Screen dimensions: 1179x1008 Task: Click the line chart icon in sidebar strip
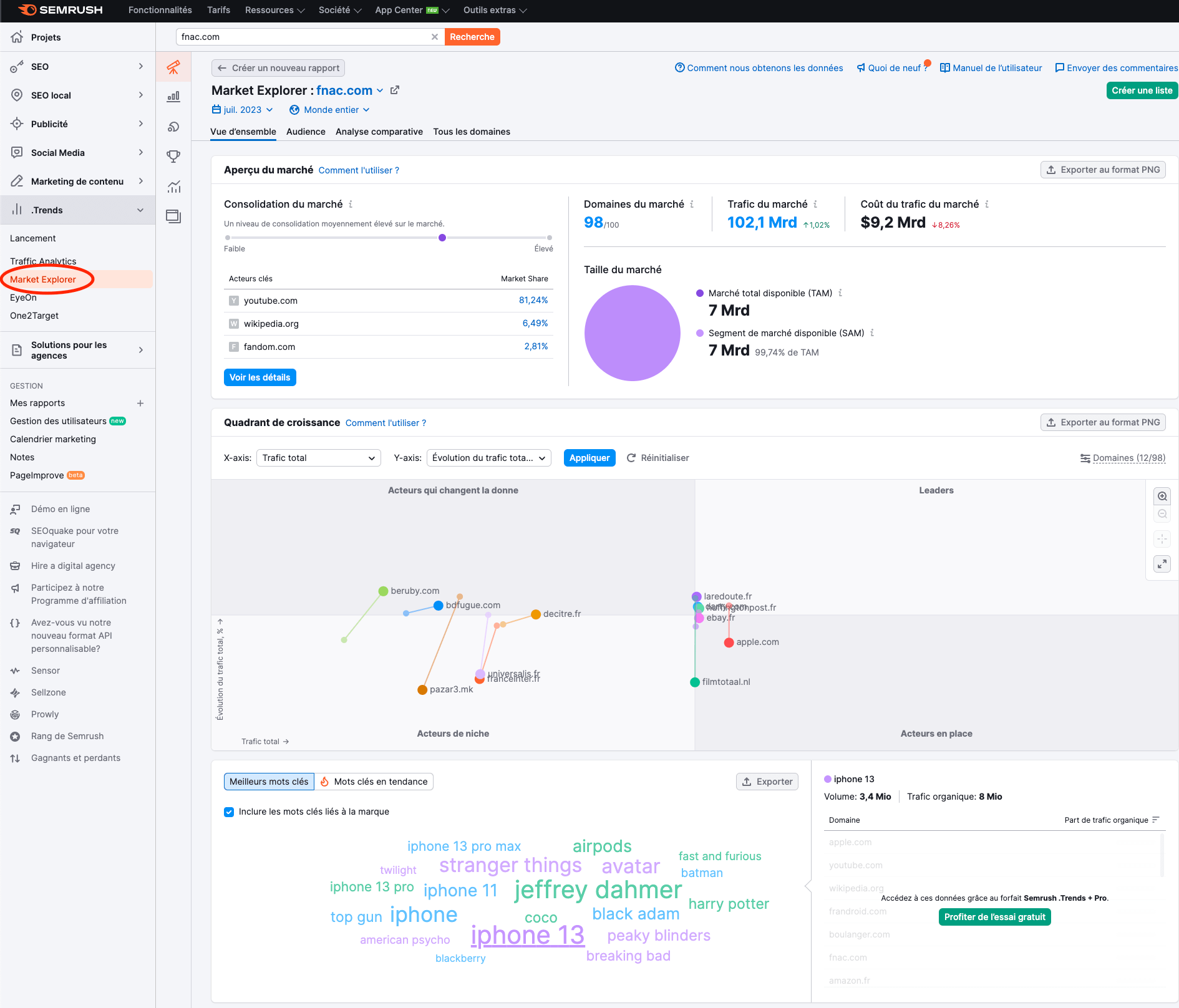tap(173, 187)
